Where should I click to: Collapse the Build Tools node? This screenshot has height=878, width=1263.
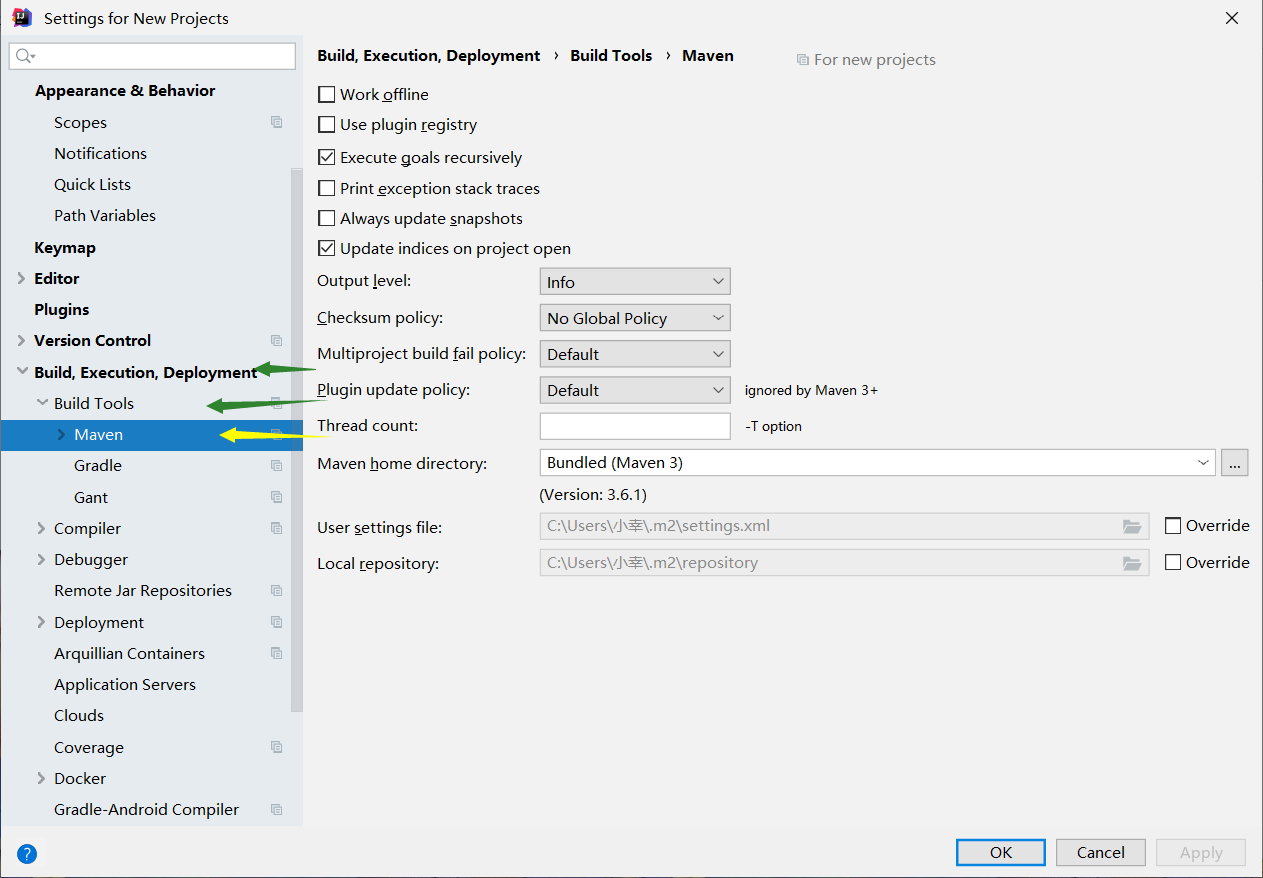[42, 403]
